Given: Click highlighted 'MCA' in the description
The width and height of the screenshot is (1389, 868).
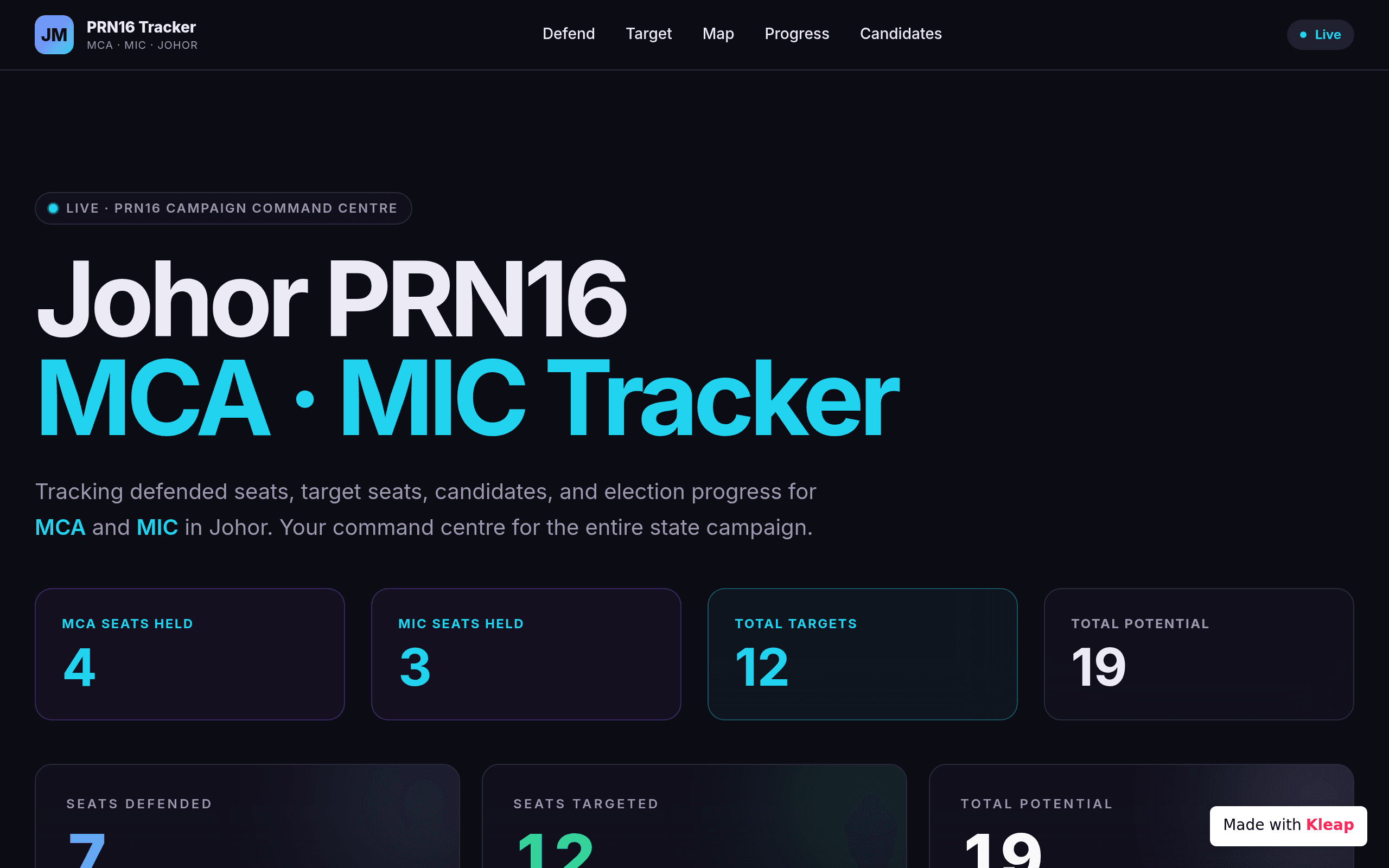Looking at the screenshot, I should coord(60,527).
